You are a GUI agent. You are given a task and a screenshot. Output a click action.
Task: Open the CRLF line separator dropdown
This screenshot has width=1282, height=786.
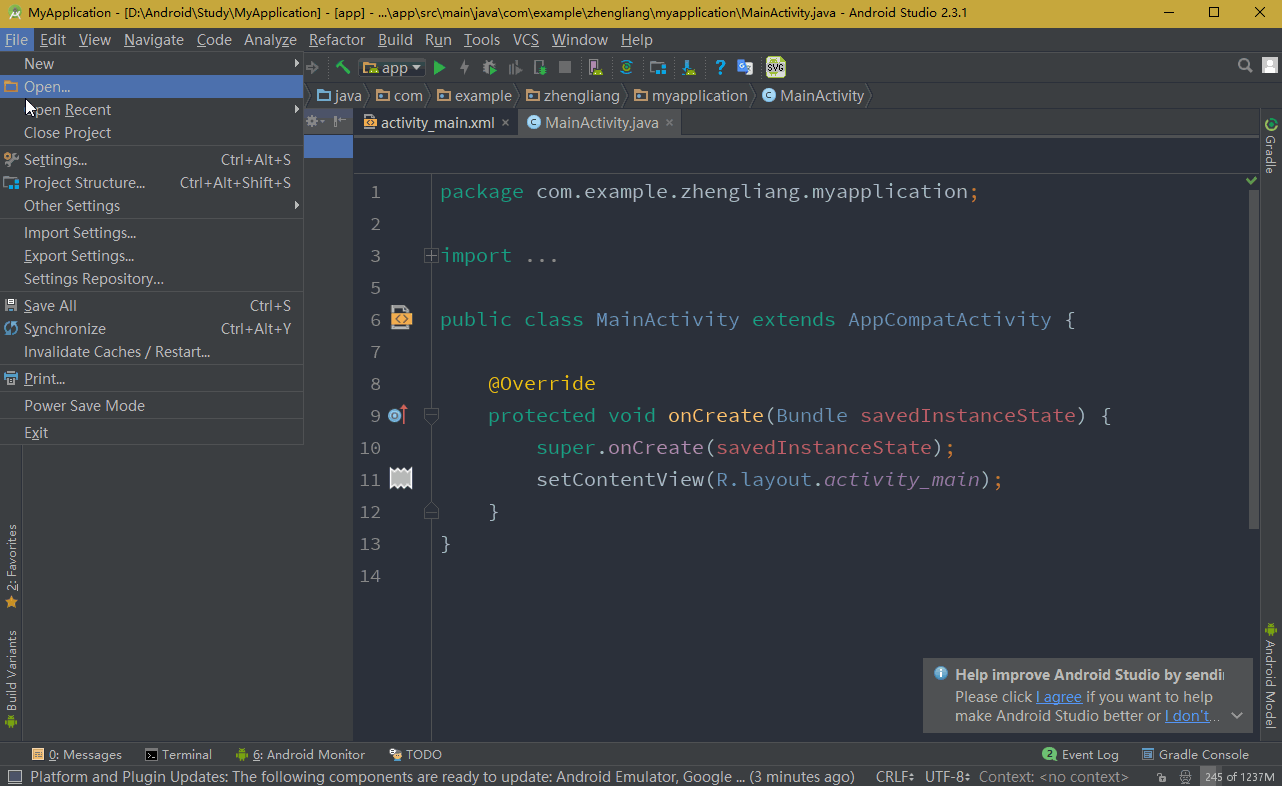(894, 777)
